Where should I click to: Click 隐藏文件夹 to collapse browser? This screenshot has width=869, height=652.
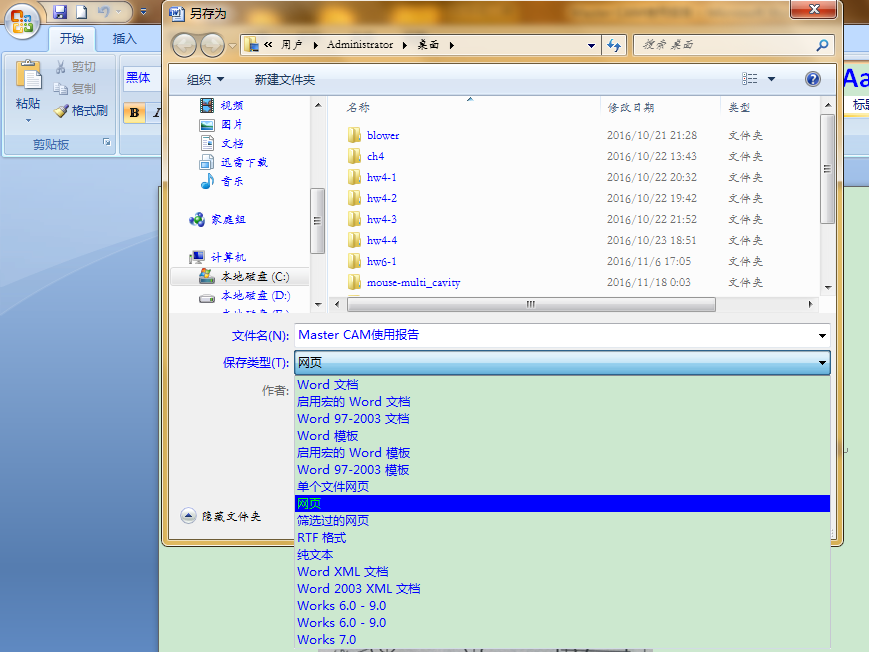221,516
